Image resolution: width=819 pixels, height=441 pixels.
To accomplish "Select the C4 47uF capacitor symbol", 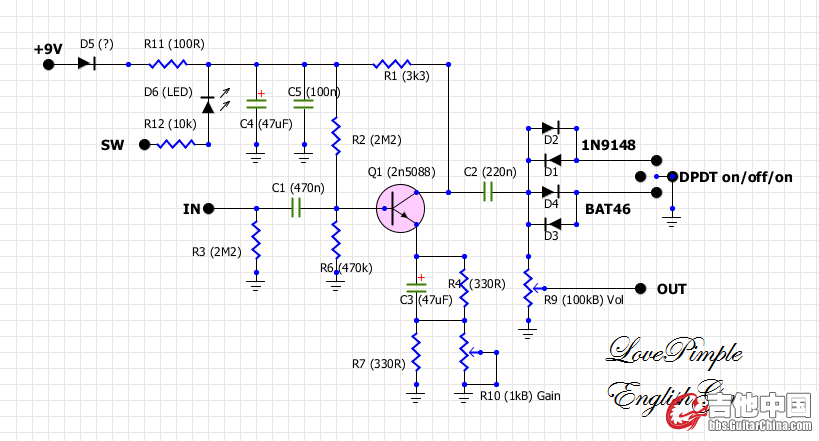I will point(256,103).
